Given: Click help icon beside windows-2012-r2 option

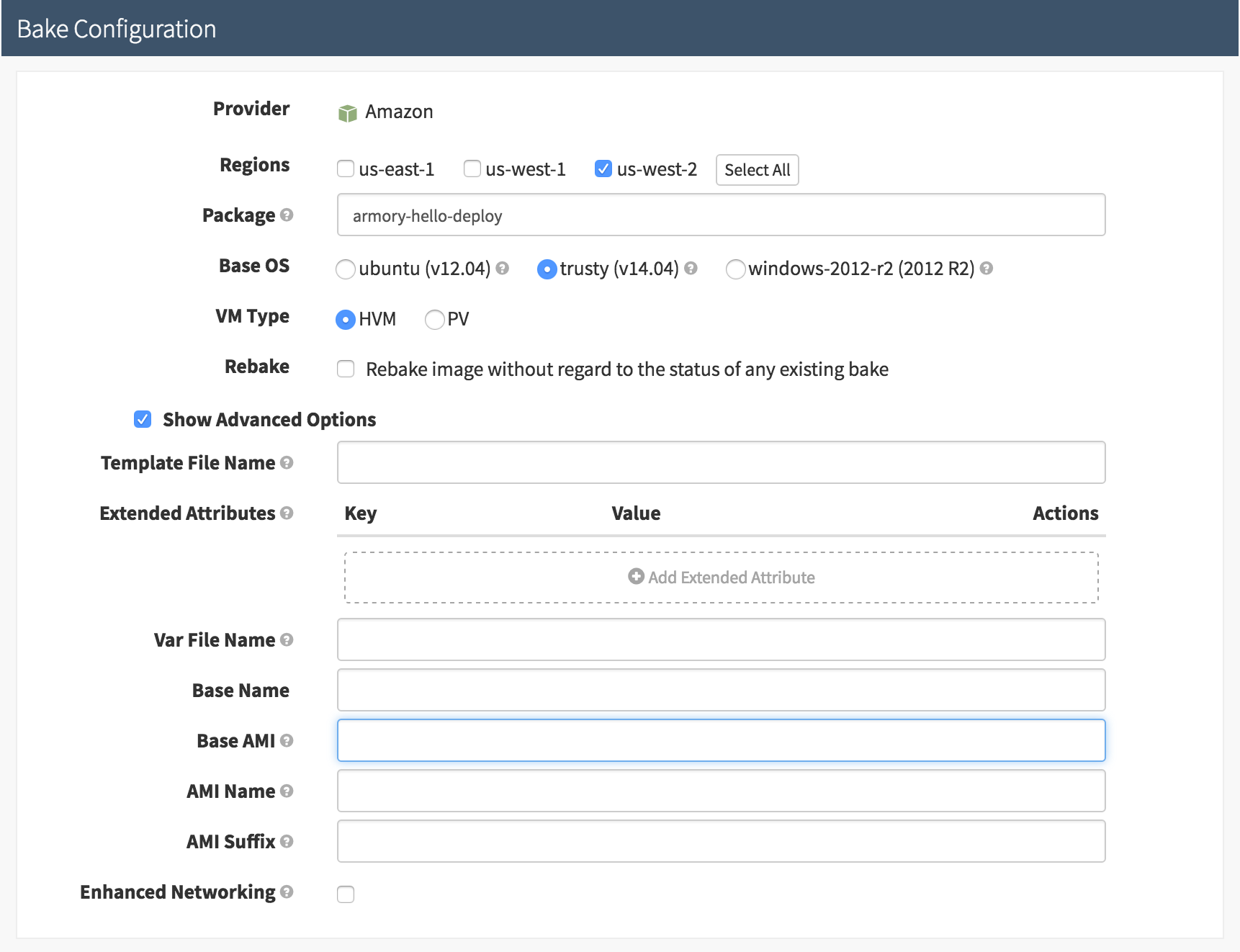Looking at the screenshot, I should pos(987,269).
